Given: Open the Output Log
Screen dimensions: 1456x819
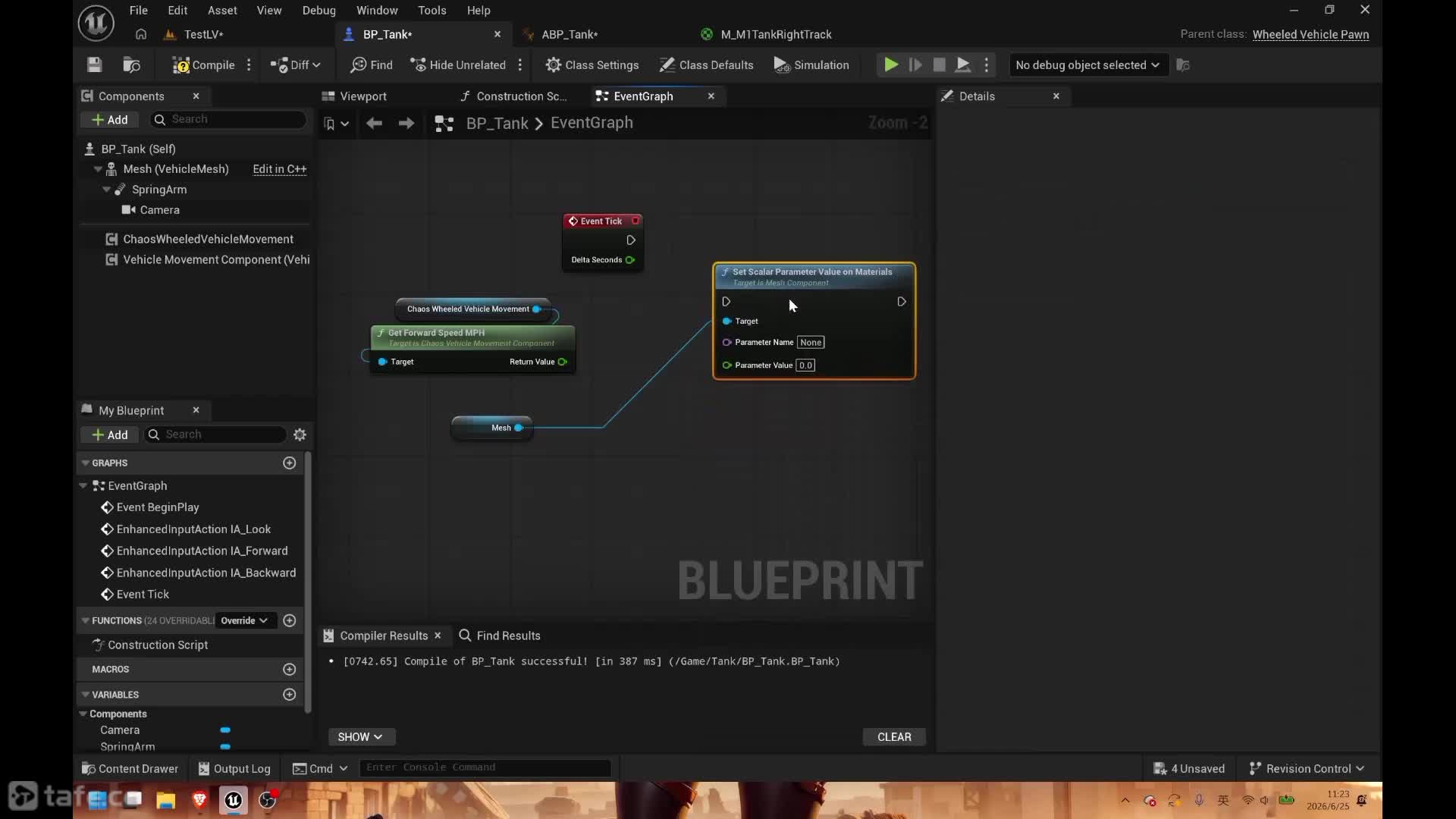Looking at the screenshot, I should point(234,768).
